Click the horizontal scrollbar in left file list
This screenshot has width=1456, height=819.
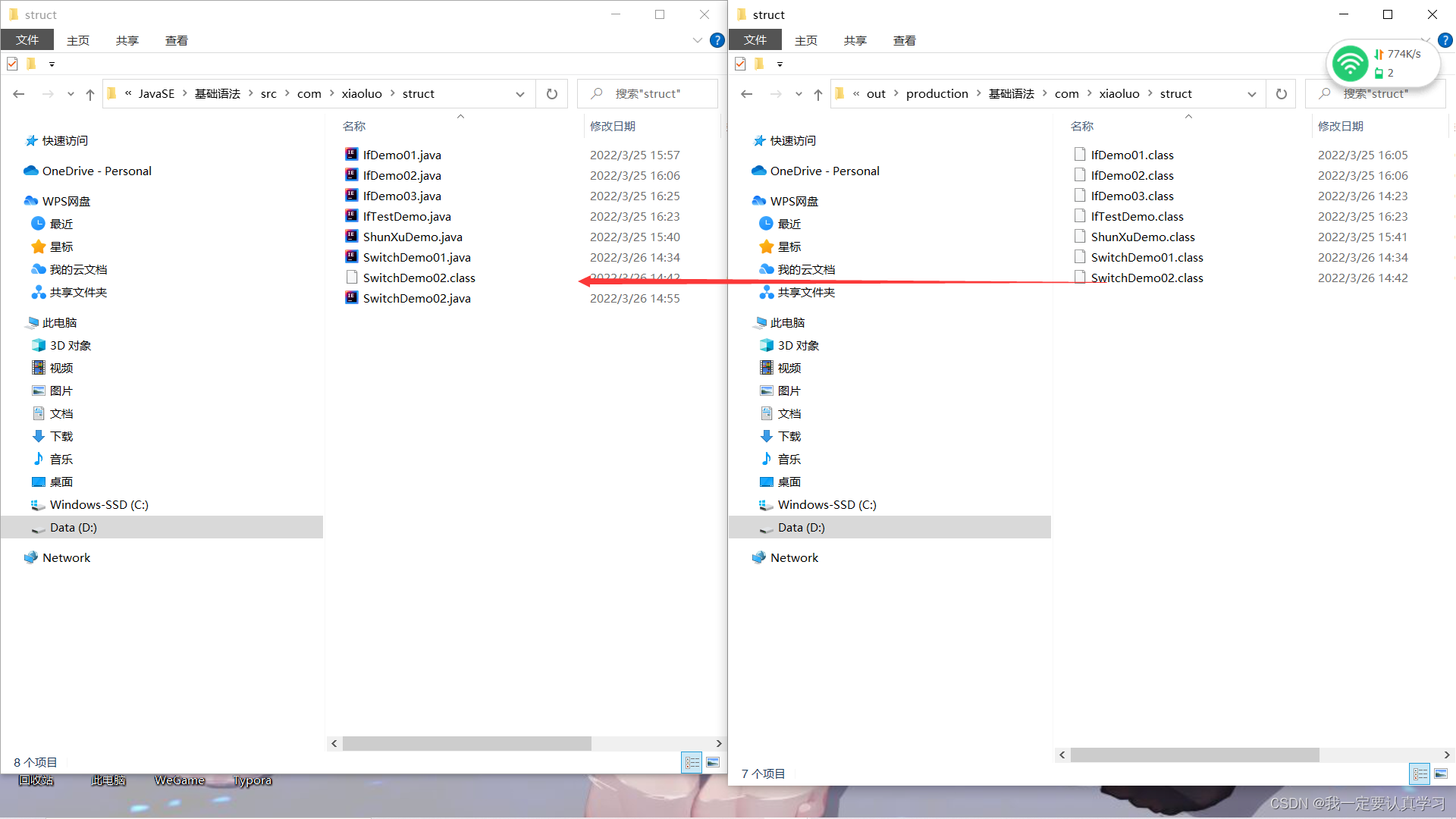(466, 743)
